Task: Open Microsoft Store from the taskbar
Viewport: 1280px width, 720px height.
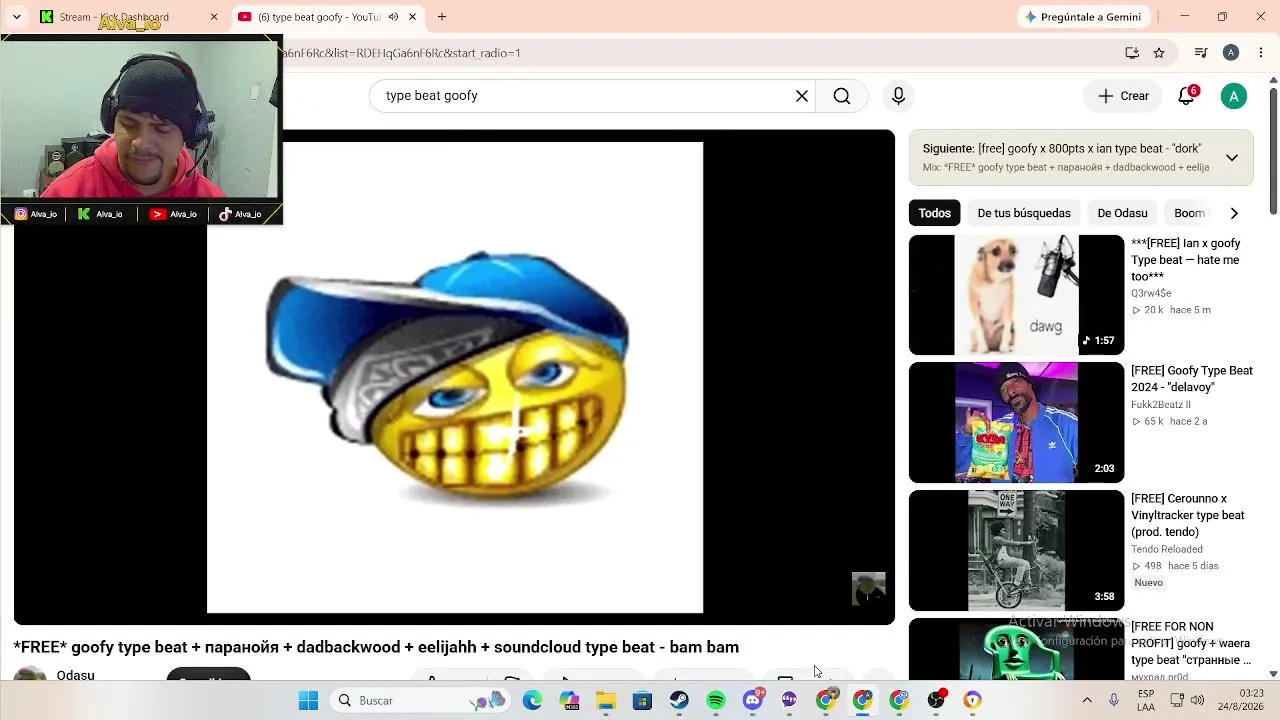Action: pos(642,701)
